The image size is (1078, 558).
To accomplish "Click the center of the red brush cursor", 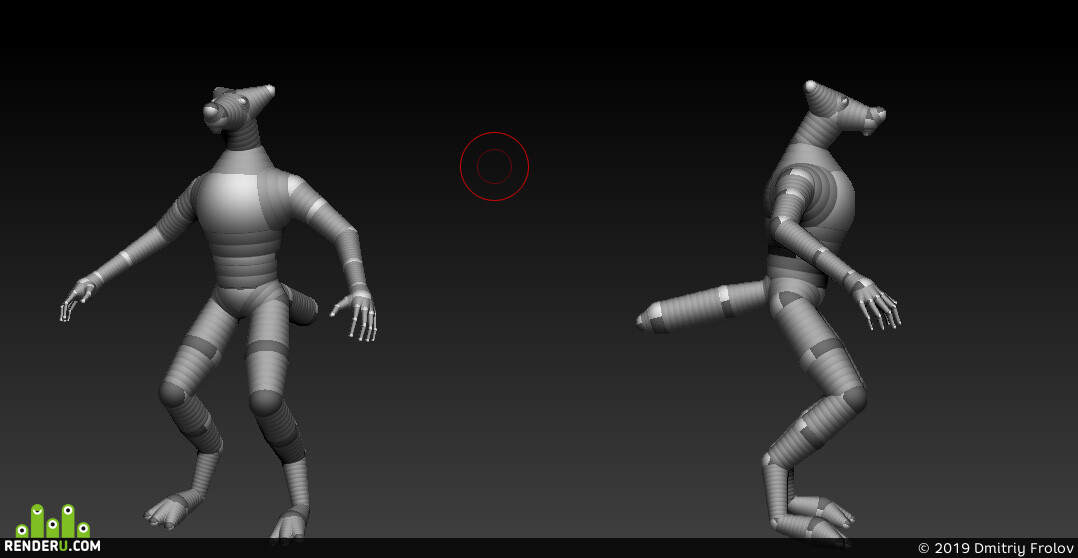I will (494, 166).
